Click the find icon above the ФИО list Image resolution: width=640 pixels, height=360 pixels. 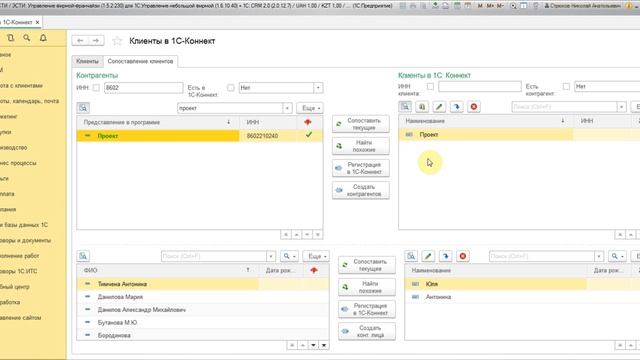click(83, 256)
